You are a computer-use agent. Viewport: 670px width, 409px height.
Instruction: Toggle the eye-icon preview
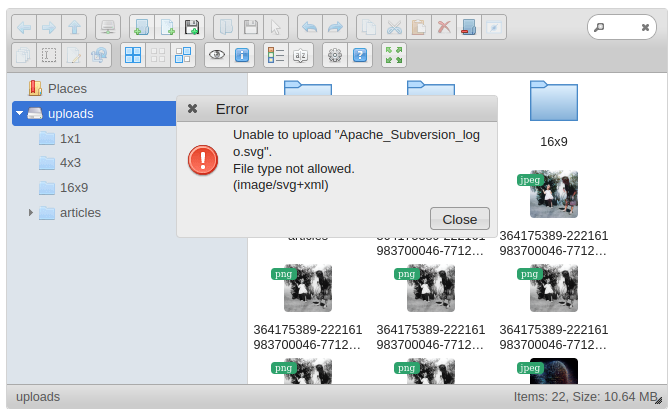217,55
